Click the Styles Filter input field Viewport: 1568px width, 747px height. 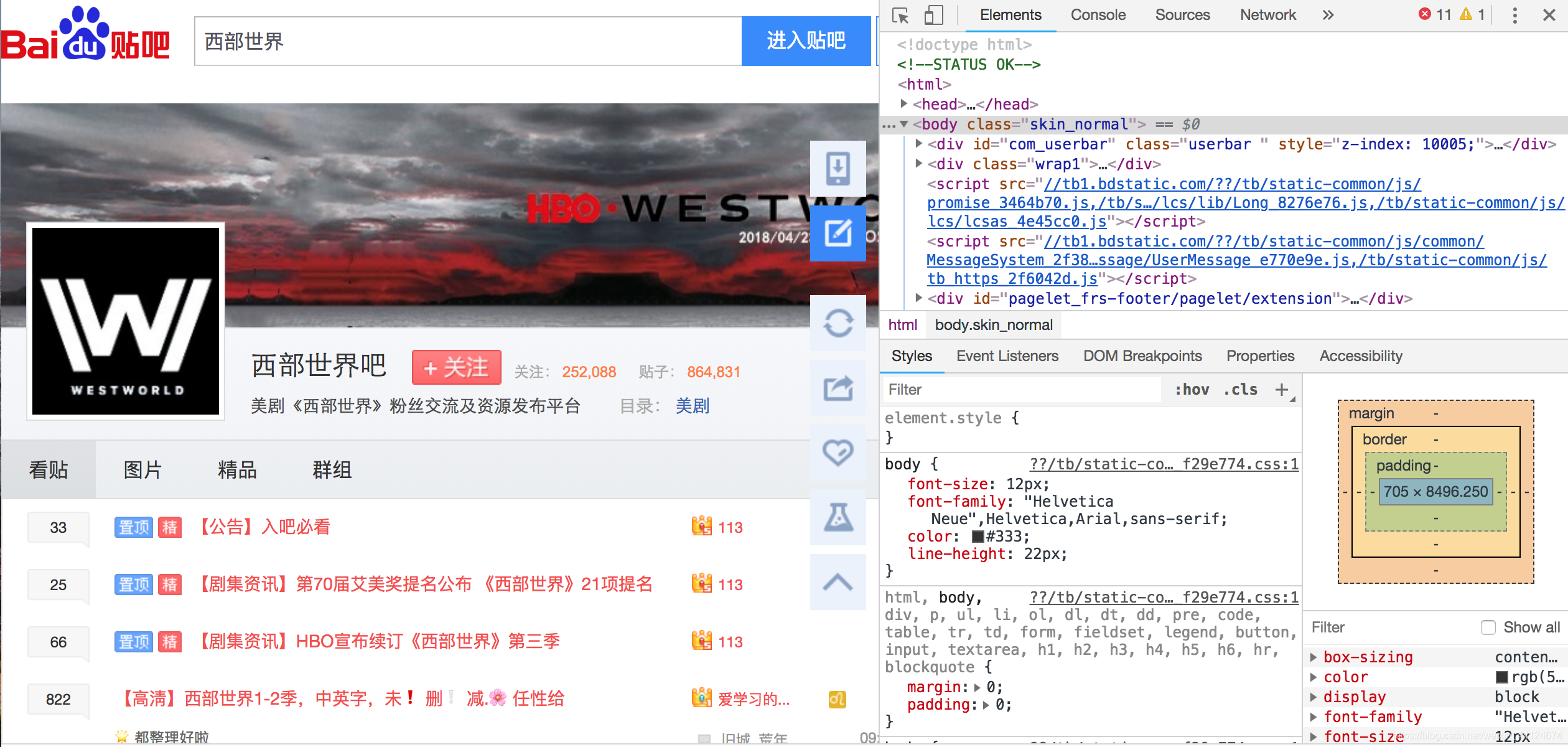point(1022,390)
